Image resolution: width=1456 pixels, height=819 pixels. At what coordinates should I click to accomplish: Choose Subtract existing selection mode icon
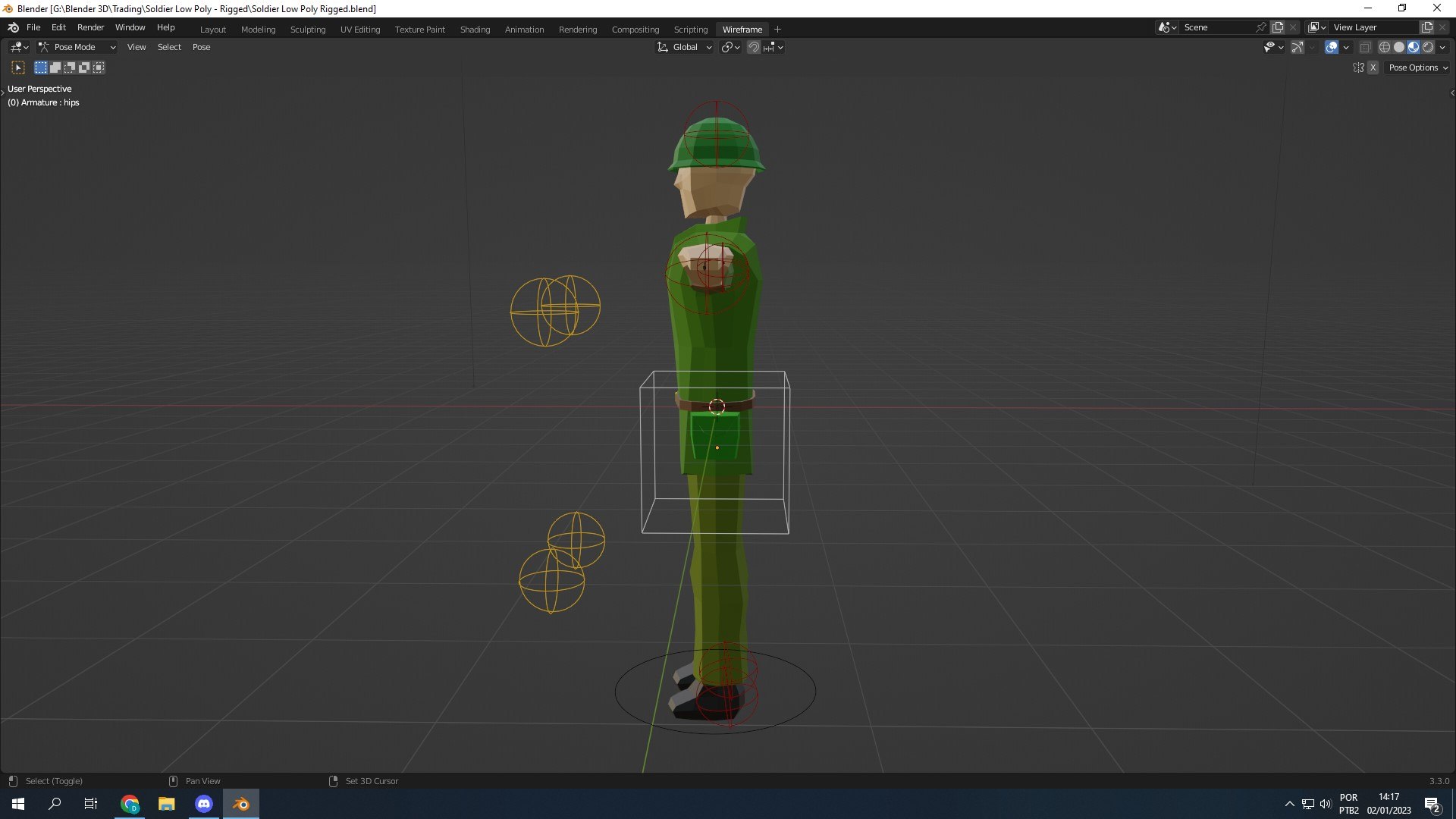click(x=70, y=67)
